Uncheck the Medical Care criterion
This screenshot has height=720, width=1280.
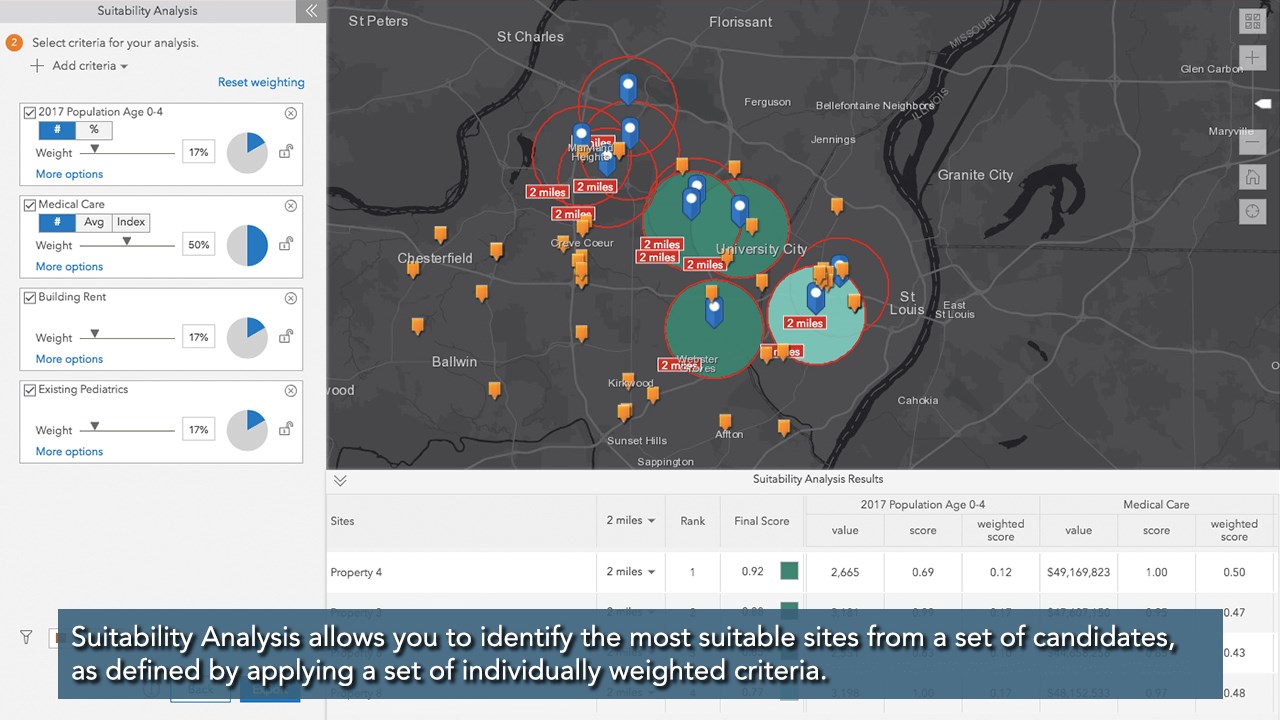30,205
